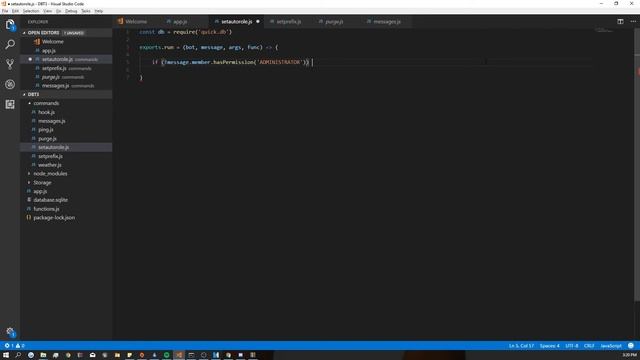Select app.js in Open Editors list
The height and width of the screenshot is (360, 640).
tap(49, 51)
